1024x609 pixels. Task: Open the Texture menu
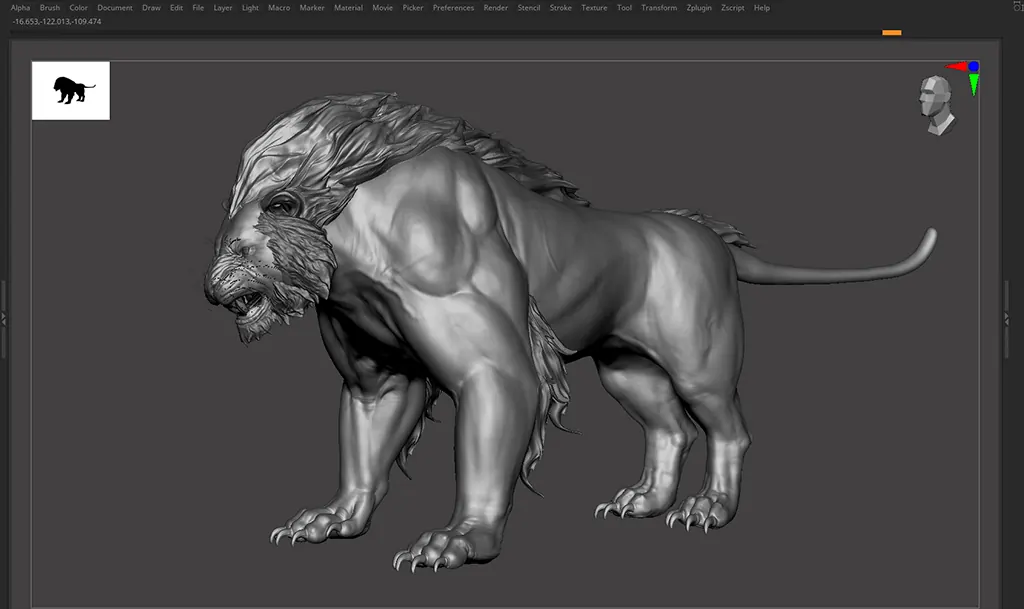[594, 8]
